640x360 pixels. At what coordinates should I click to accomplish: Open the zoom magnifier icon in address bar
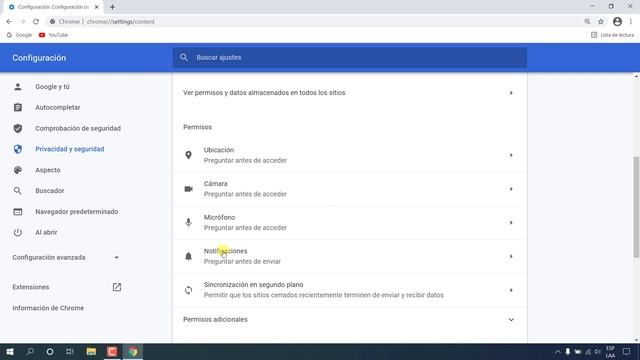(x=587, y=22)
